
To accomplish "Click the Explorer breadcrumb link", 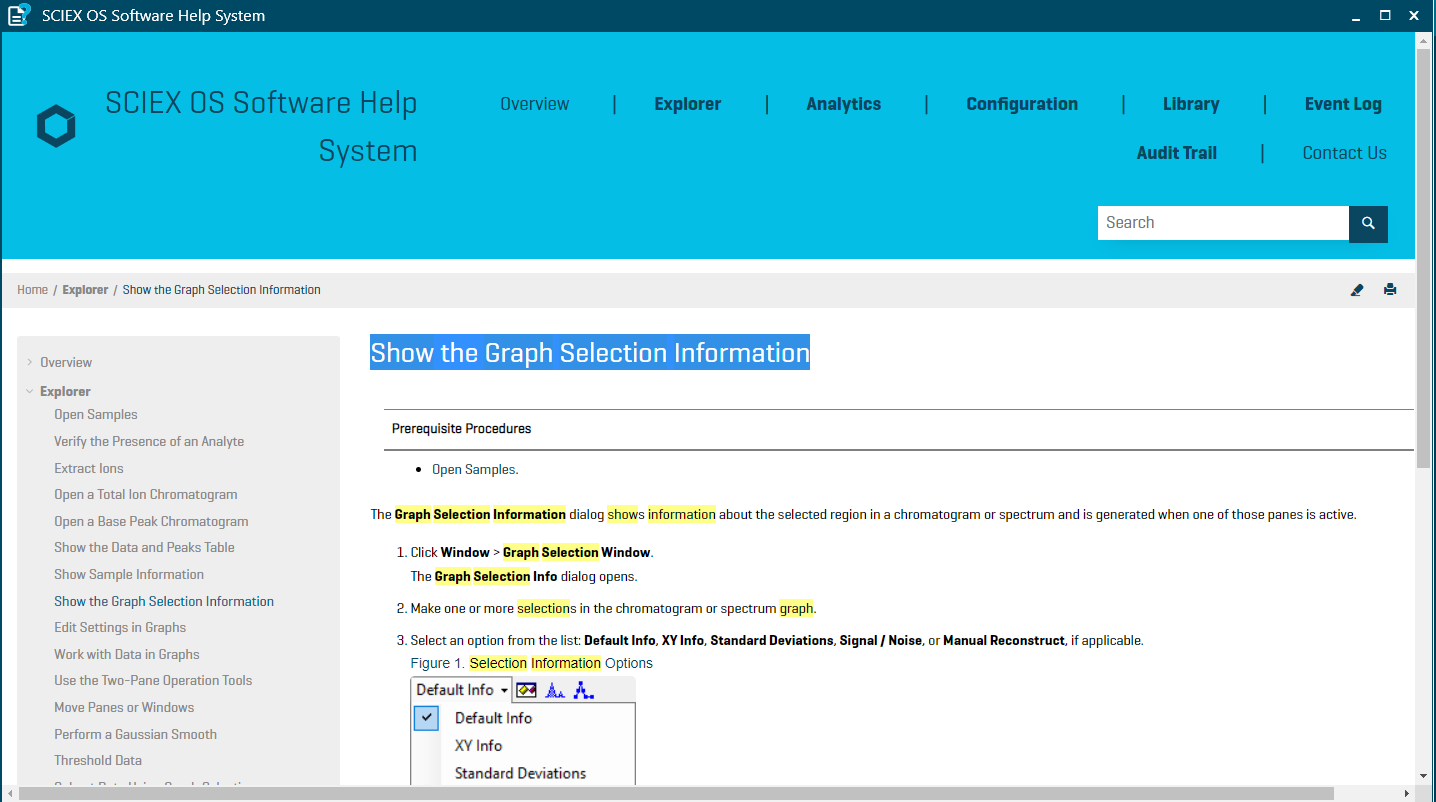I will (x=85, y=290).
